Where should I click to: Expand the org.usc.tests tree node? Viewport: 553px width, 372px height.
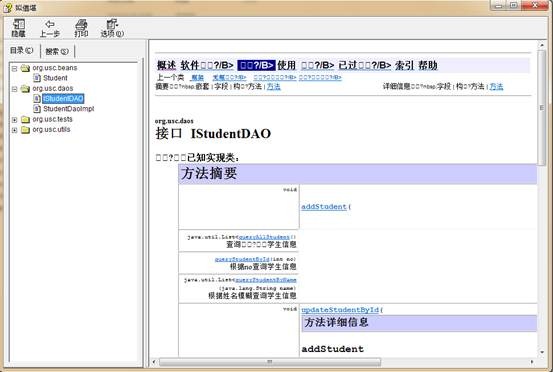click(14, 120)
